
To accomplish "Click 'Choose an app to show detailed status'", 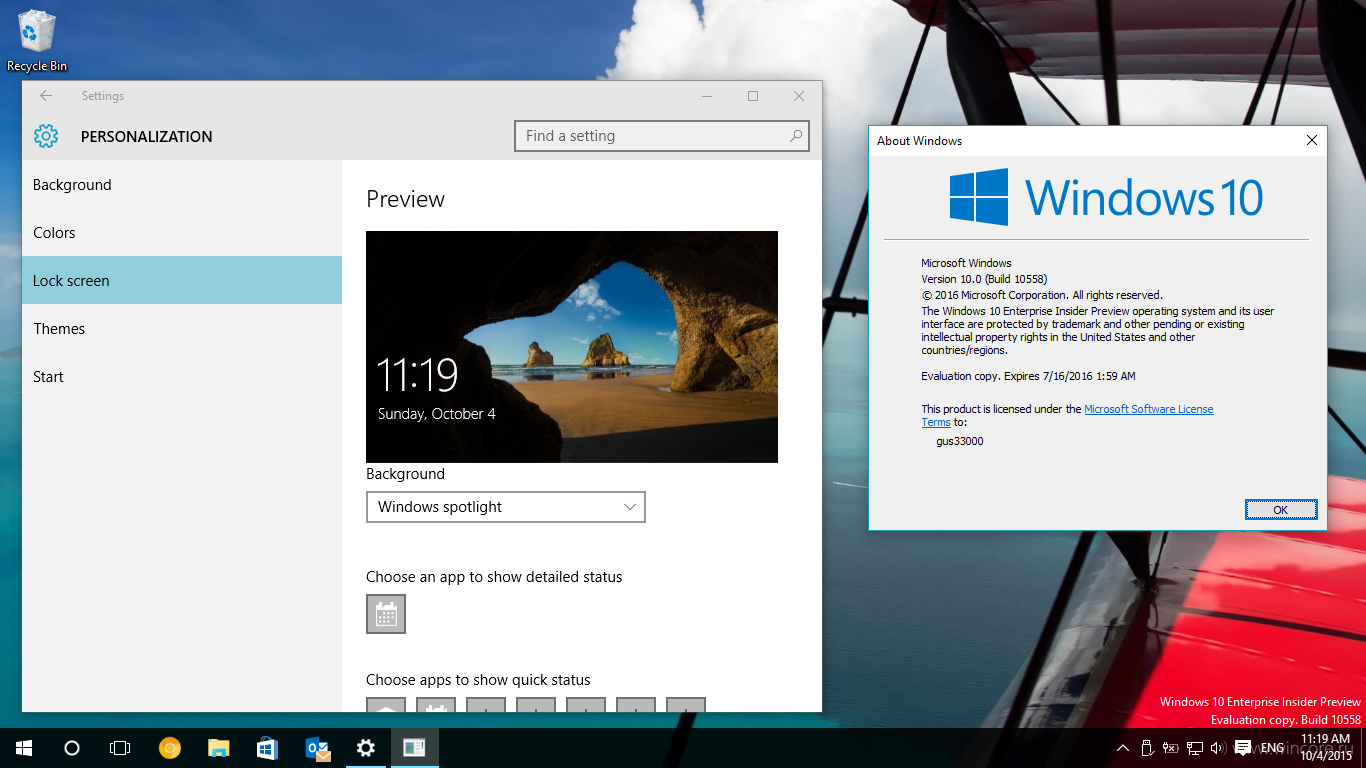I will (x=494, y=577).
